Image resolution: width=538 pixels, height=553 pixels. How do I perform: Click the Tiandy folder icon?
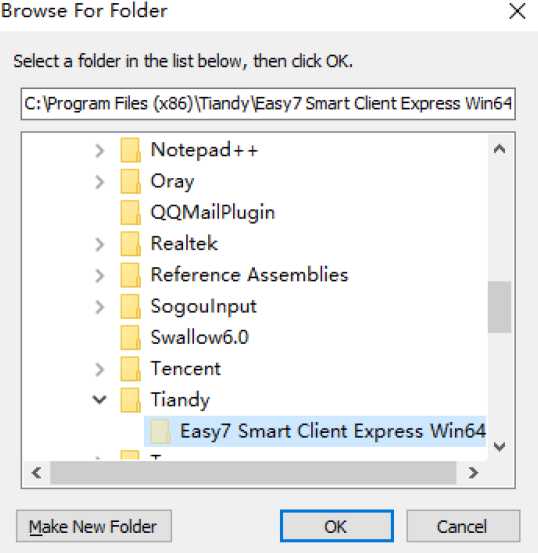[131, 400]
